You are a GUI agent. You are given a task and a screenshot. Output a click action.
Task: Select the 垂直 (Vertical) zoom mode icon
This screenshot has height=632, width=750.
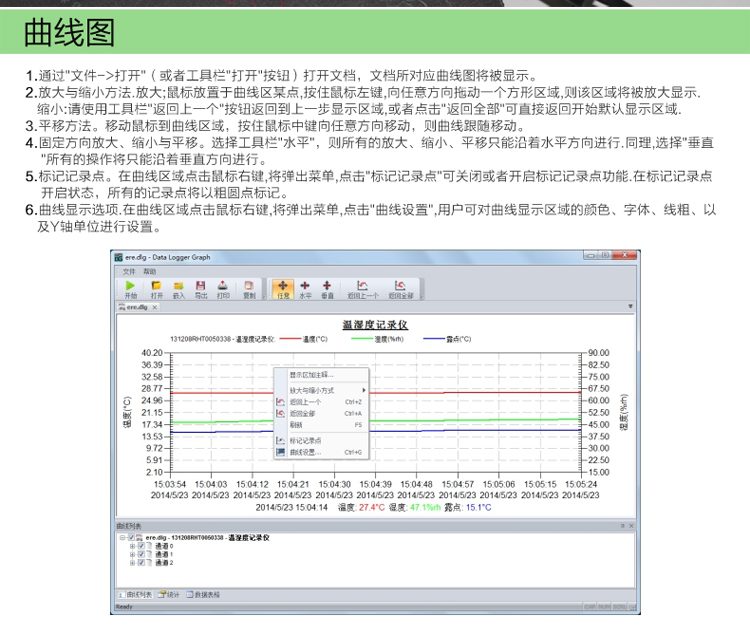pos(328,286)
